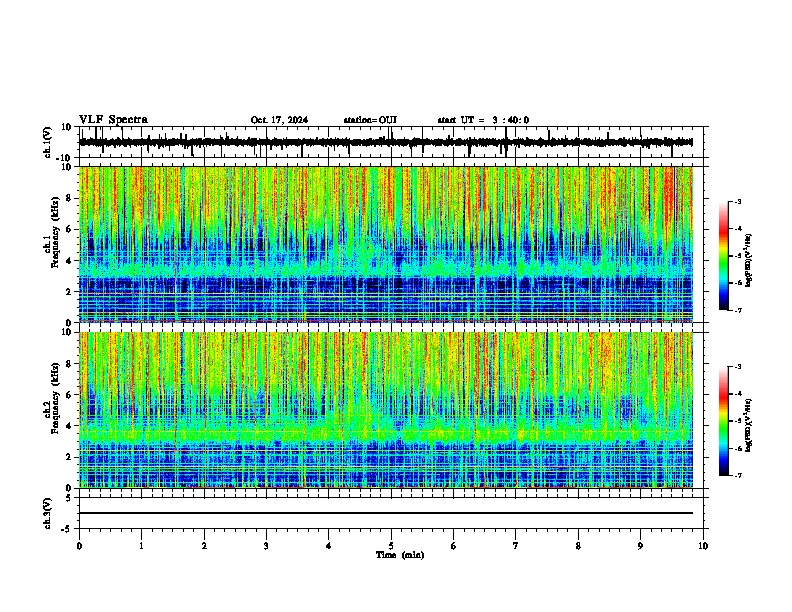Click the ch.2 color scale bar
This screenshot has height=612, width=792.
pyautogui.click(x=724, y=421)
